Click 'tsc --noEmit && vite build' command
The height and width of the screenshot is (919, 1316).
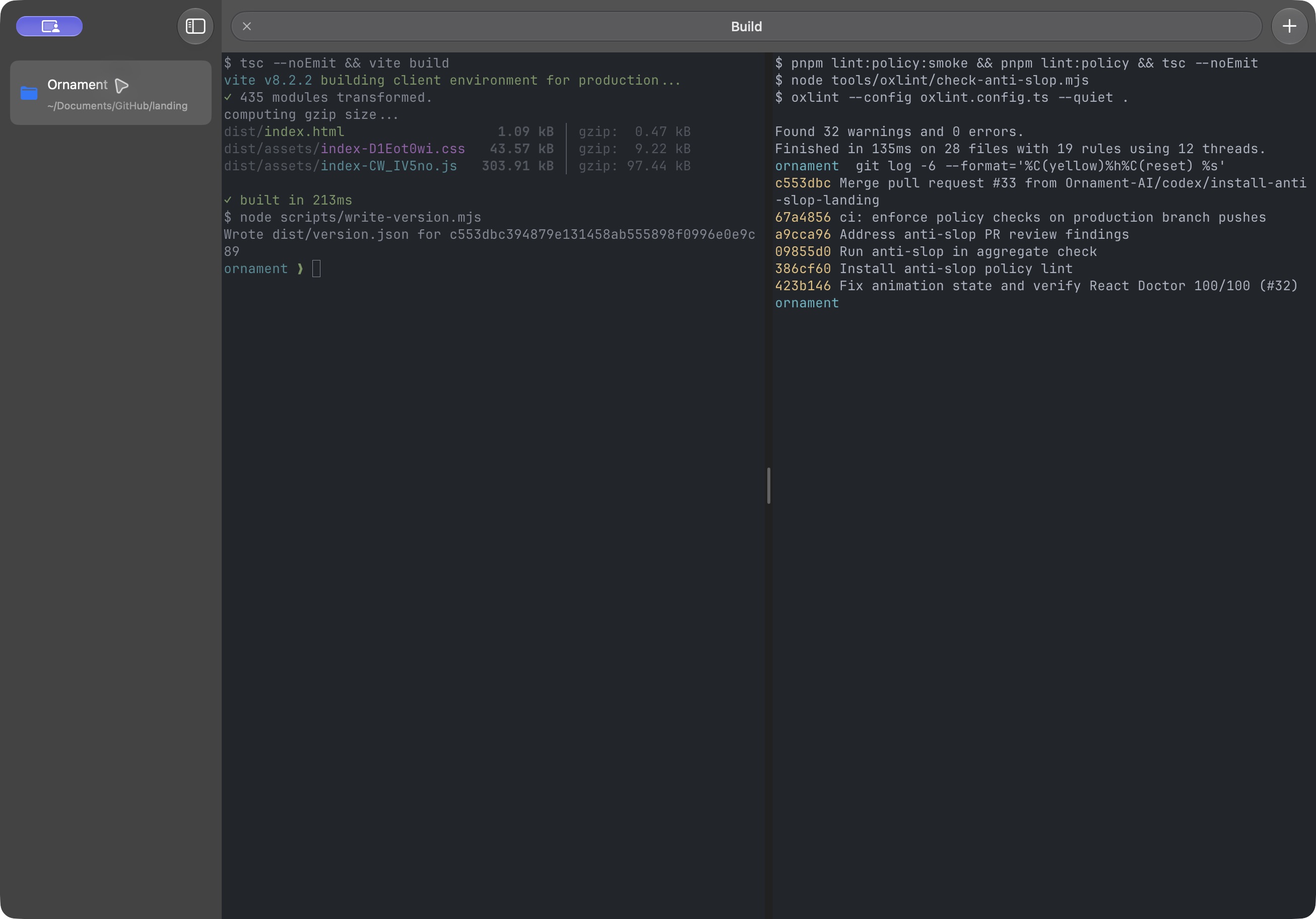[x=345, y=63]
